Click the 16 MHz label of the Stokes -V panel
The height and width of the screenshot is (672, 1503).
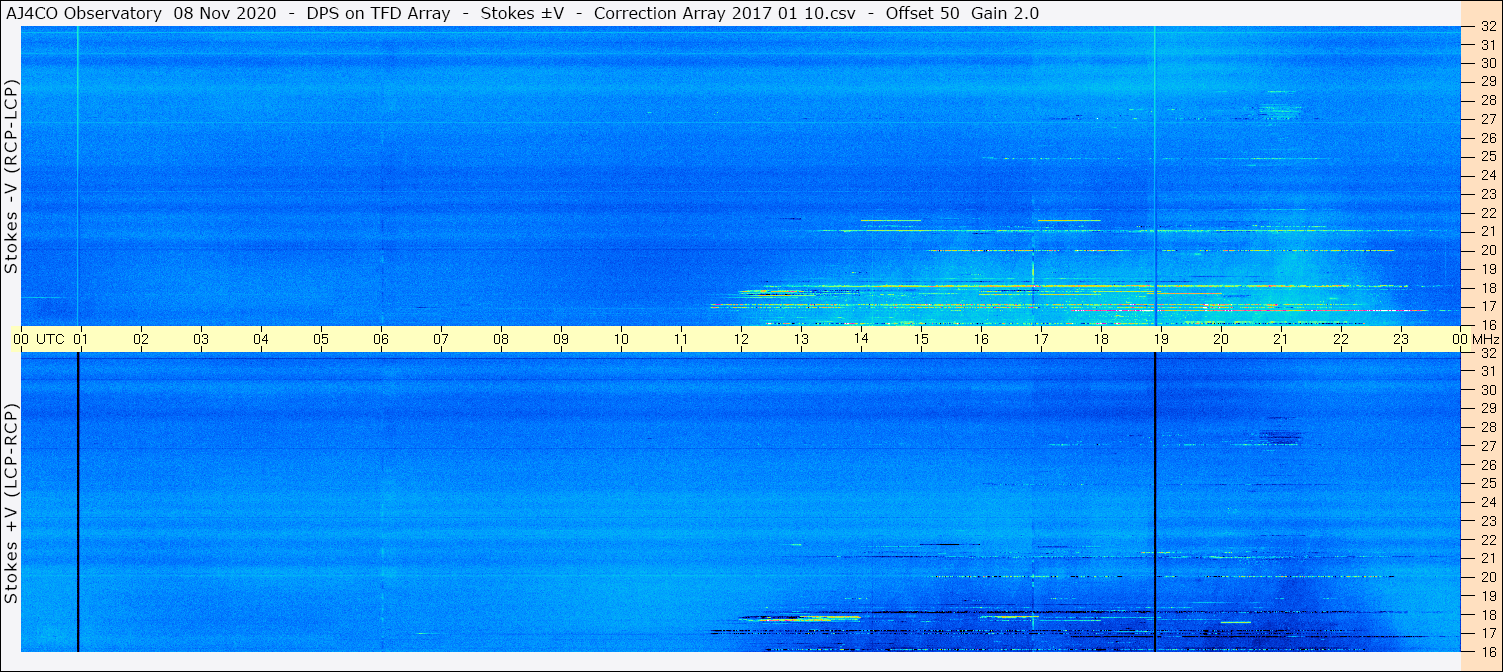pyautogui.click(x=1487, y=324)
